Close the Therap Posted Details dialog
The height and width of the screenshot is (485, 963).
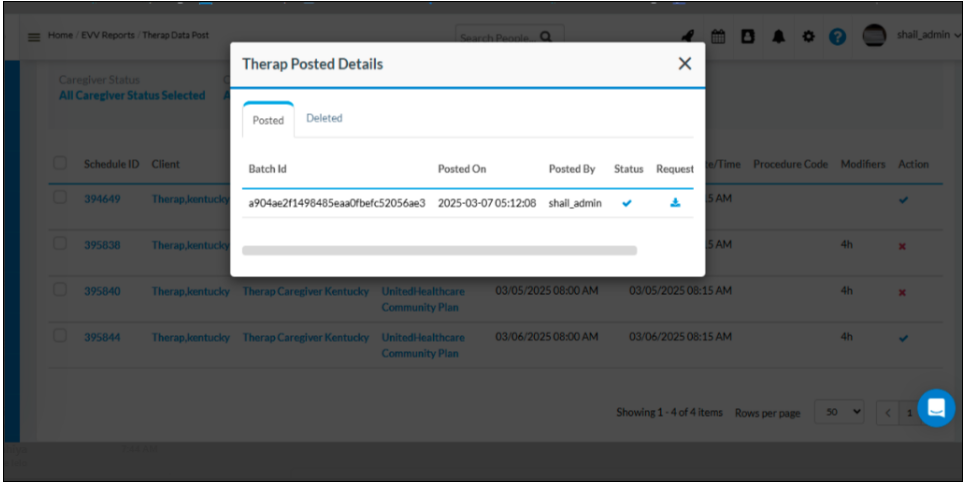pos(684,64)
